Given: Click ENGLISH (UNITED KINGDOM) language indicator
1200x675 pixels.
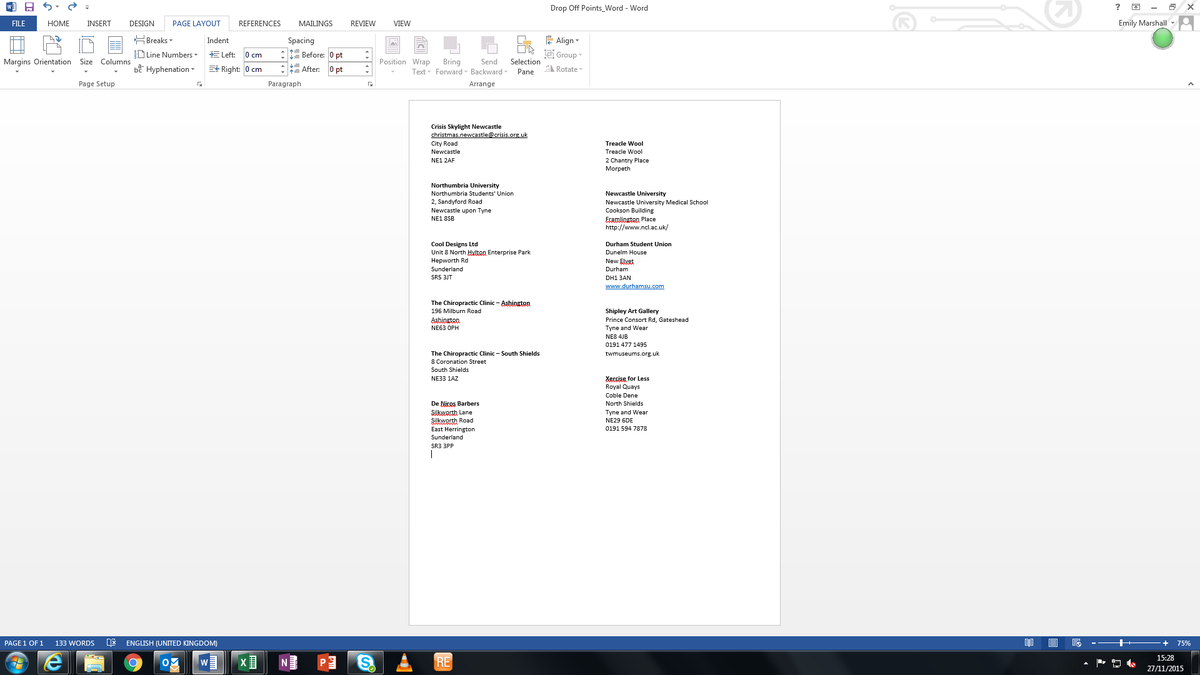Looking at the screenshot, I should [x=172, y=643].
